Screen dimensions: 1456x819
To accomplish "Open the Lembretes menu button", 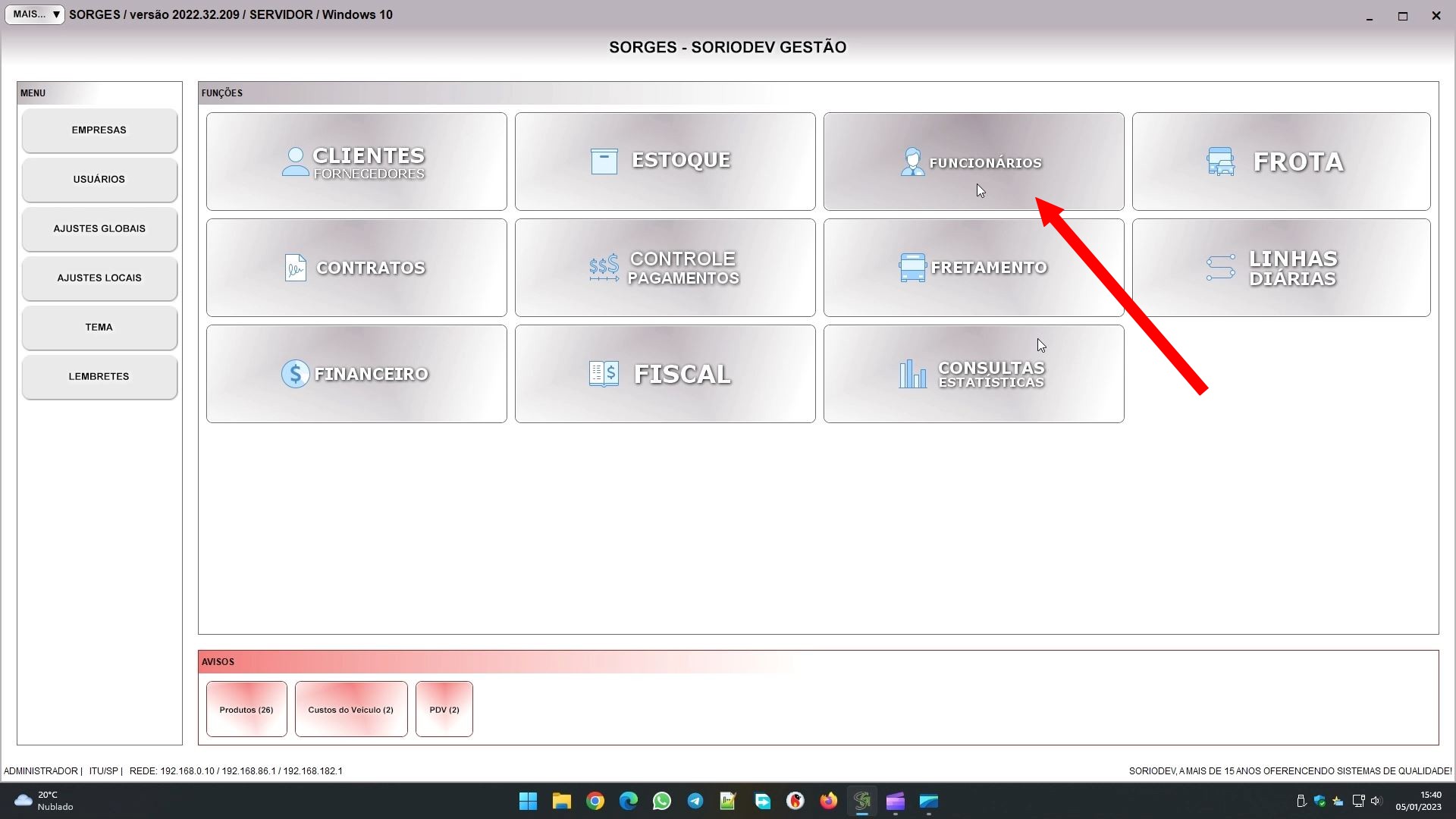I will coord(99,377).
